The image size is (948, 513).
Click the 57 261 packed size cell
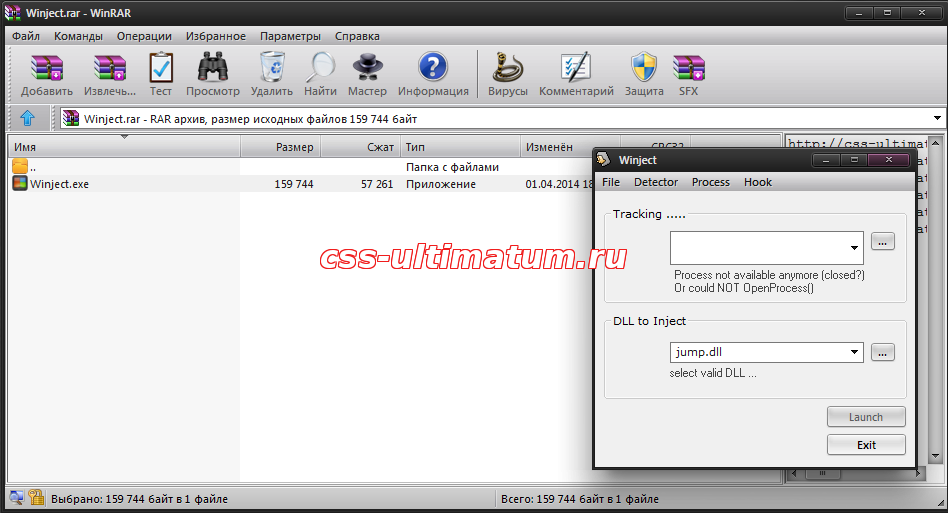(377, 184)
